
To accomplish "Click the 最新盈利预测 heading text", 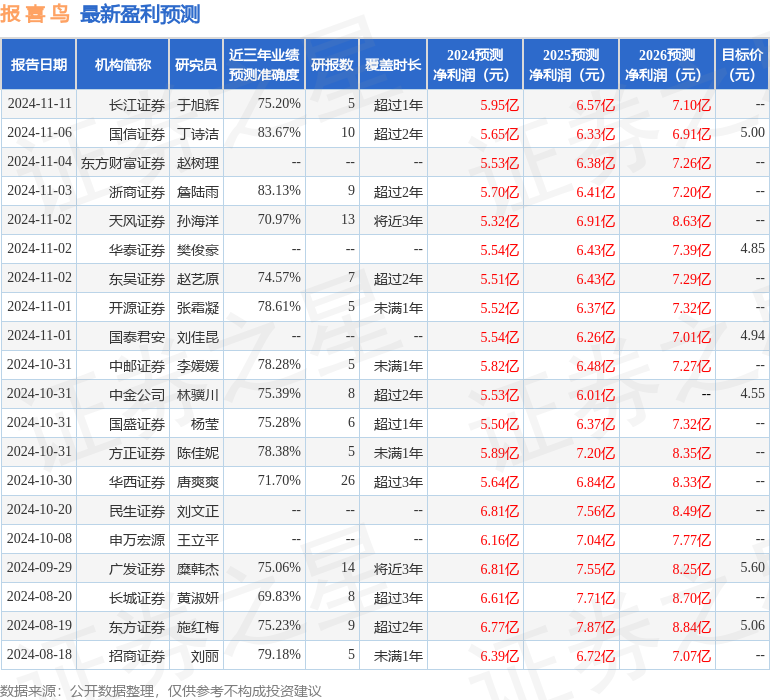I will coord(140,14).
